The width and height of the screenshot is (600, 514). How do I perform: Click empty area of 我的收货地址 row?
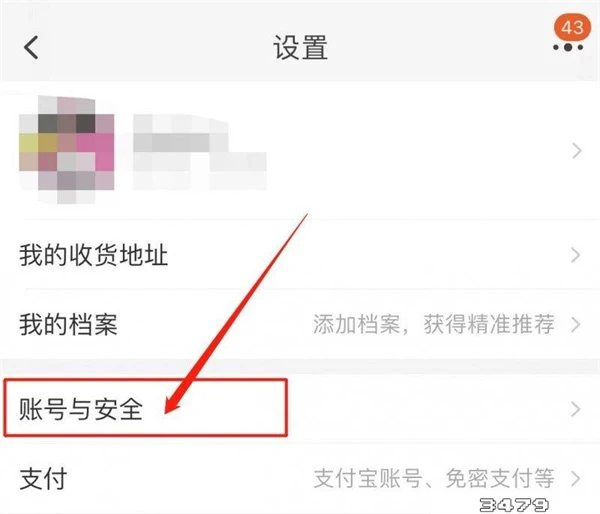[364, 255]
